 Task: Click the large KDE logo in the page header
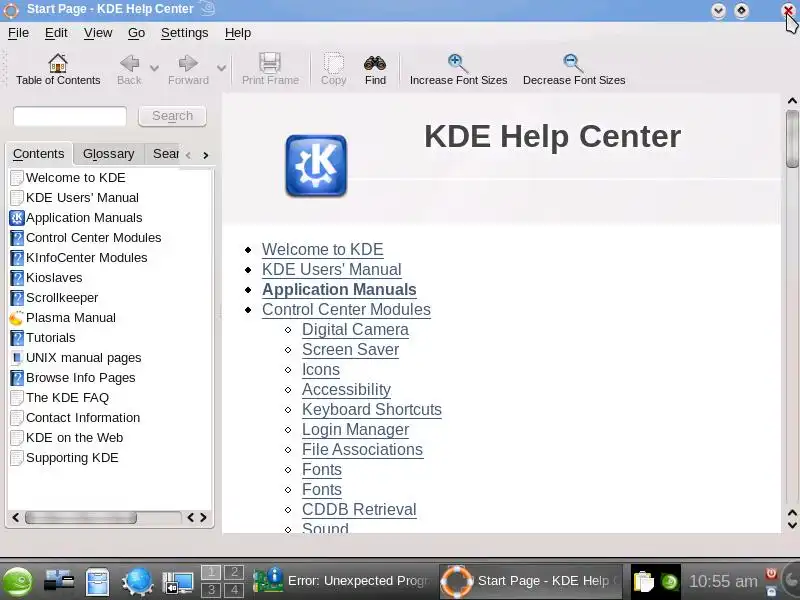(316, 165)
